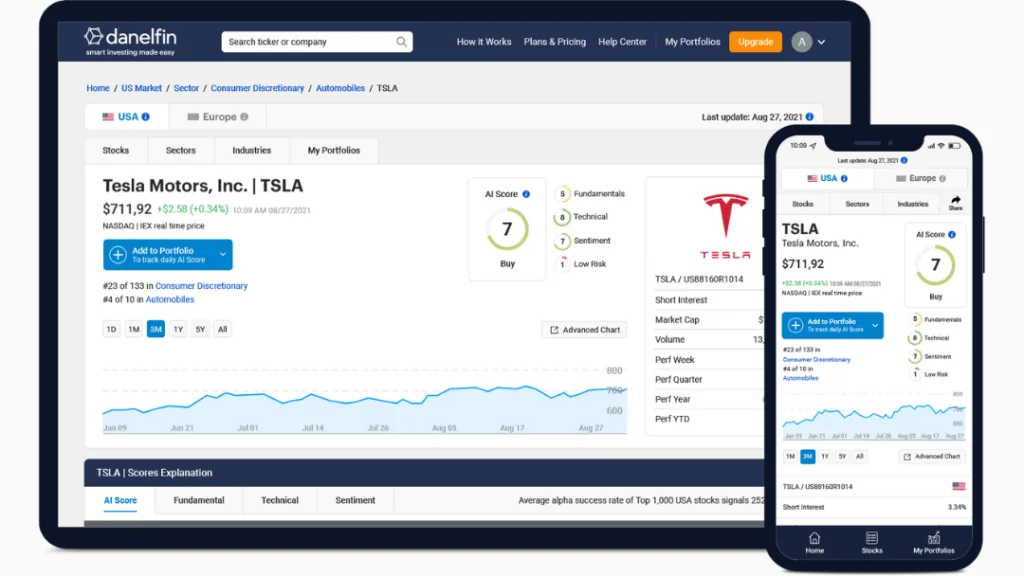Click the Search ticker or company field
Screen dimensions: 1024x576
tap(317, 42)
